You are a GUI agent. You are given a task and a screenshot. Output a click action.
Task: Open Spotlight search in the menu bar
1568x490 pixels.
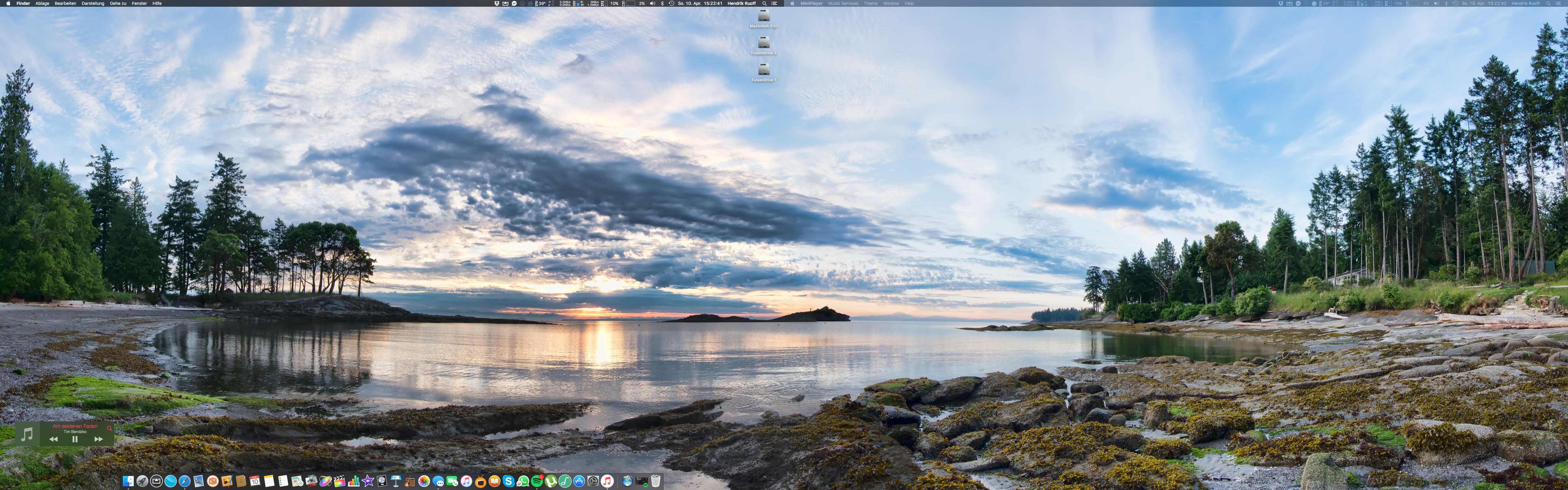pyautogui.click(x=764, y=3)
